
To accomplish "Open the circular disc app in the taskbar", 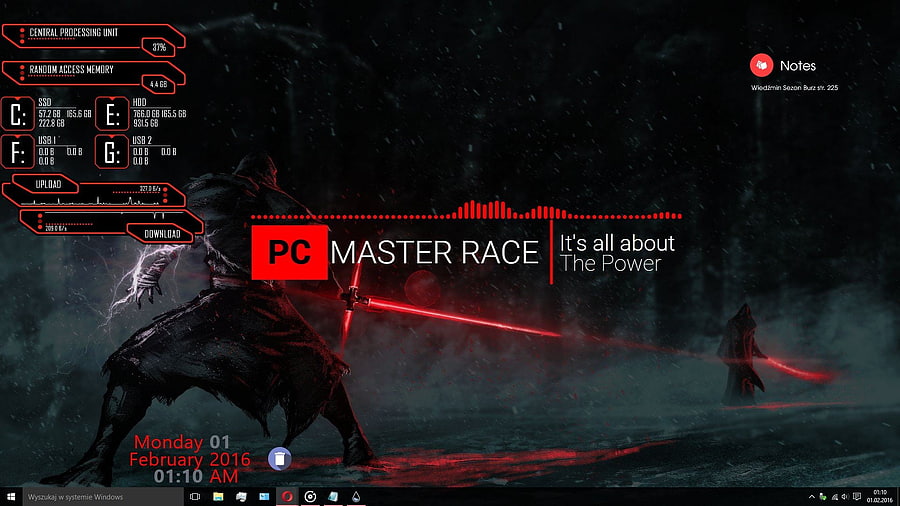I will coord(310,497).
